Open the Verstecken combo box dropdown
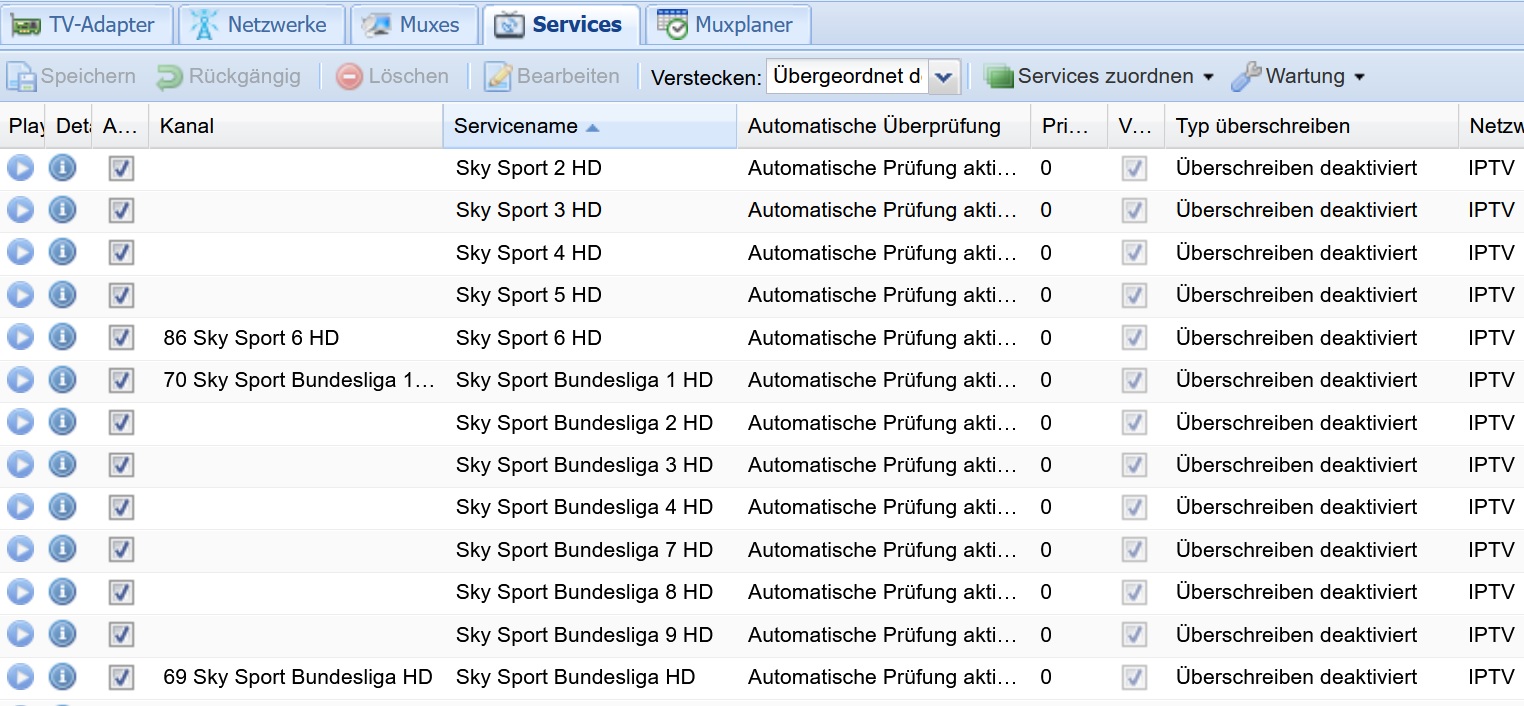Image resolution: width=1524 pixels, height=706 pixels. (x=944, y=77)
